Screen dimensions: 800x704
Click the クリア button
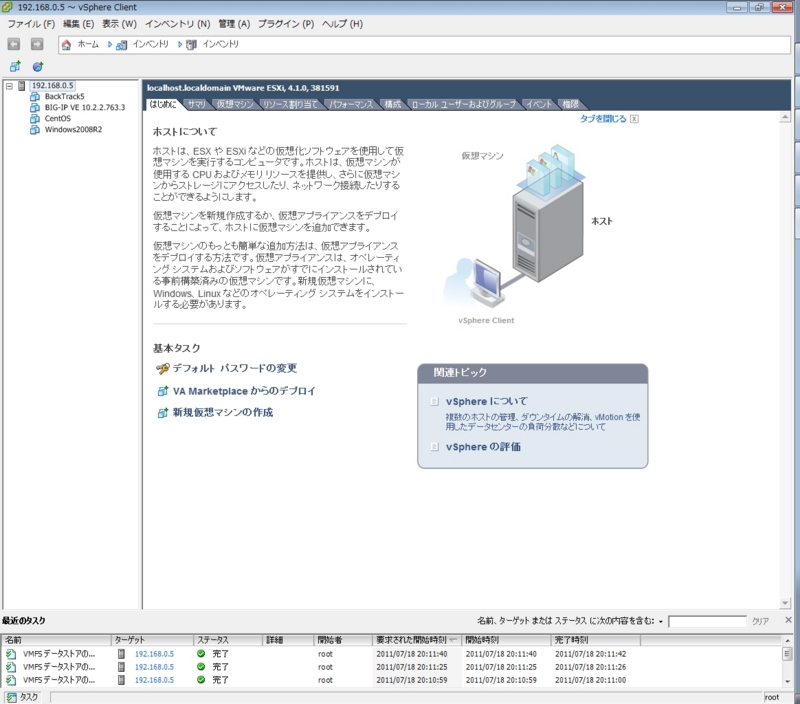(x=760, y=621)
